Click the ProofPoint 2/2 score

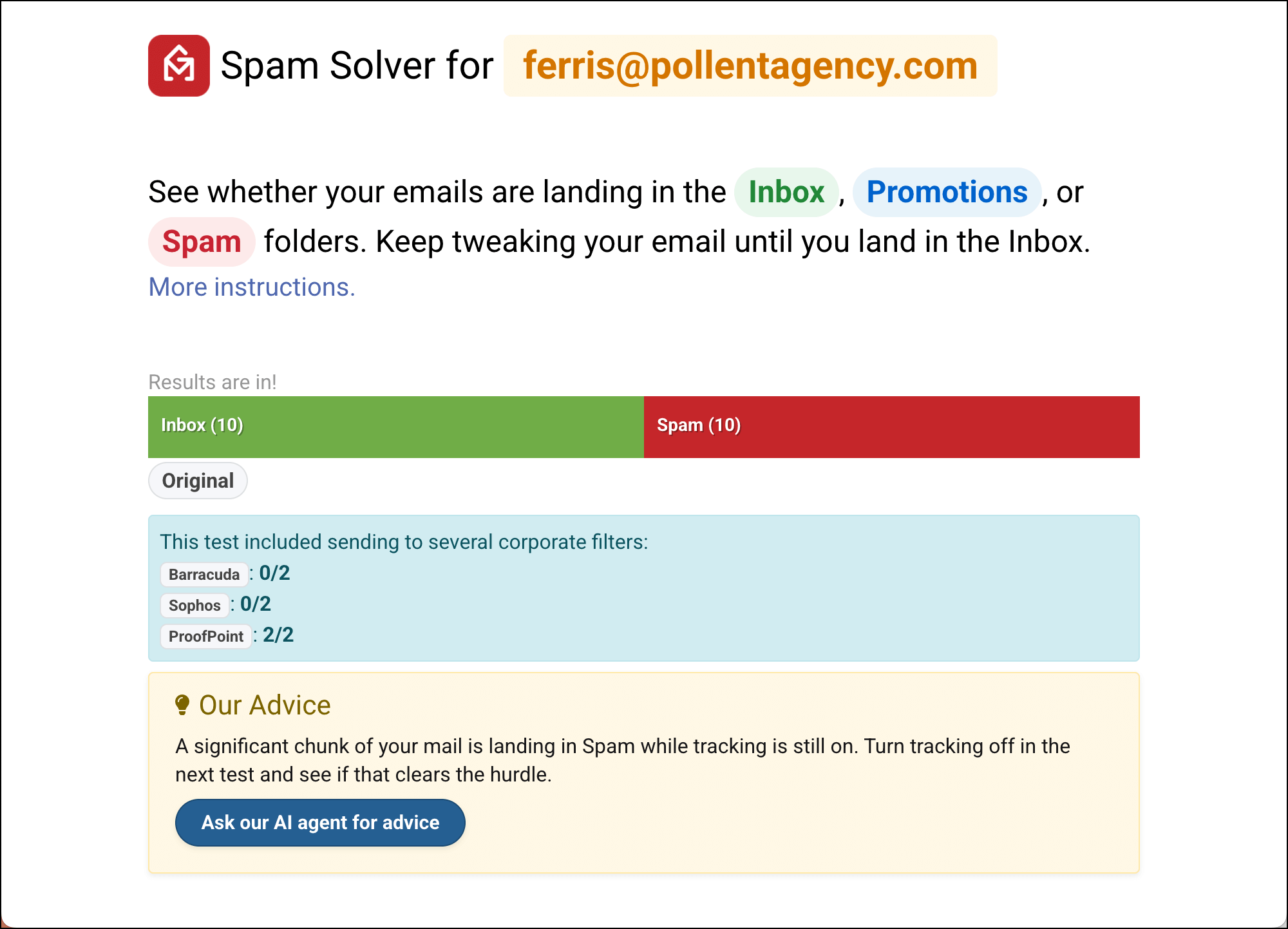pos(278,635)
